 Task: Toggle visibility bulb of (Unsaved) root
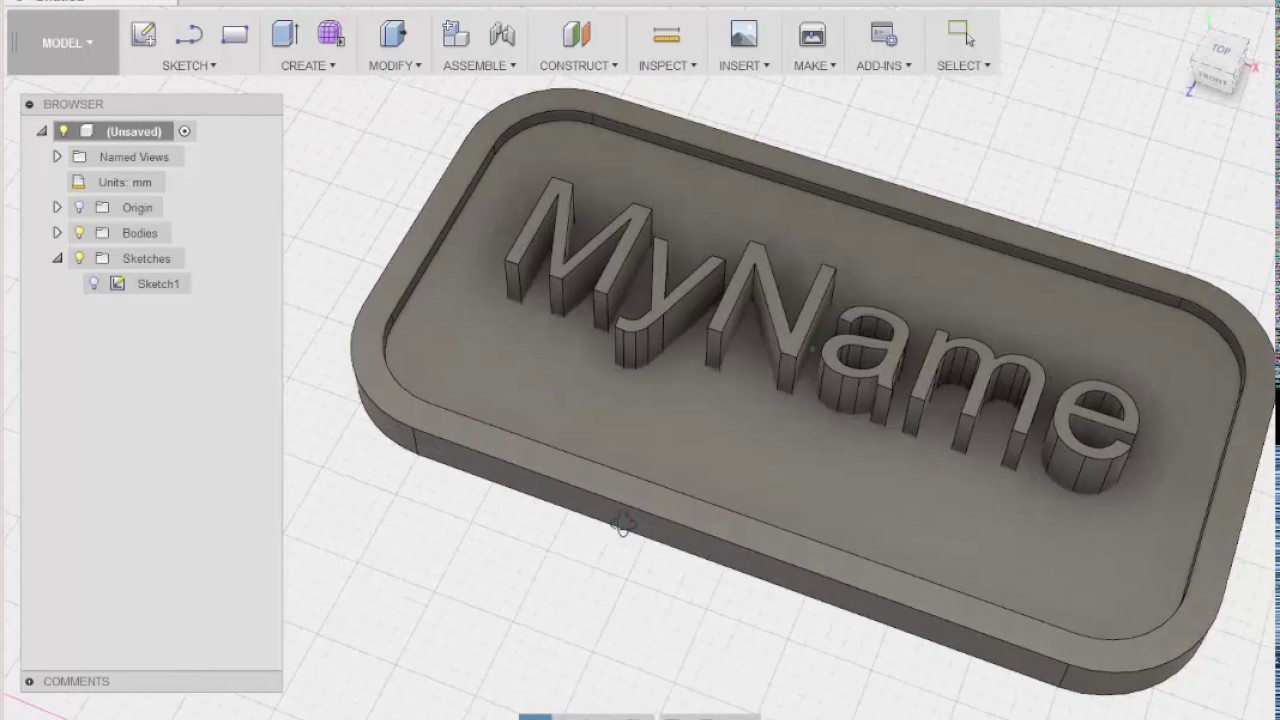[x=64, y=131]
